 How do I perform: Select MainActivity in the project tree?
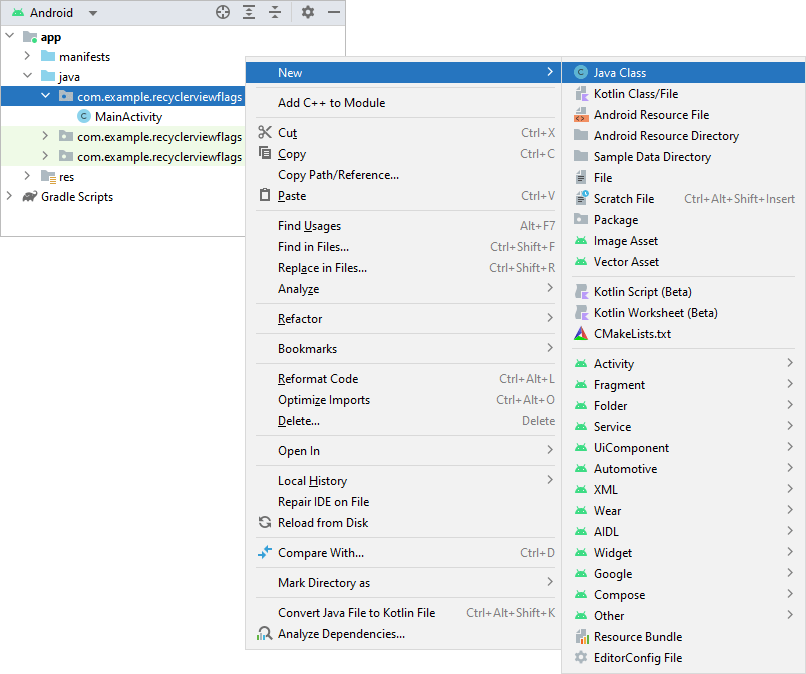(x=123, y=117)
